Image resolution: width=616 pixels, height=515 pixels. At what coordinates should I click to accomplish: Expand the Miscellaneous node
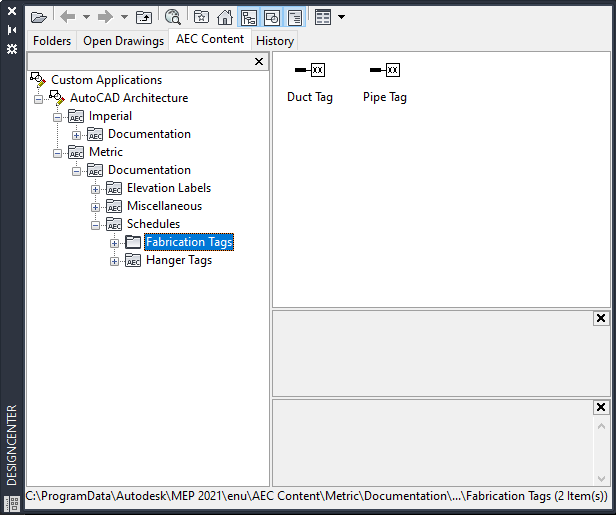coord(95,207)
